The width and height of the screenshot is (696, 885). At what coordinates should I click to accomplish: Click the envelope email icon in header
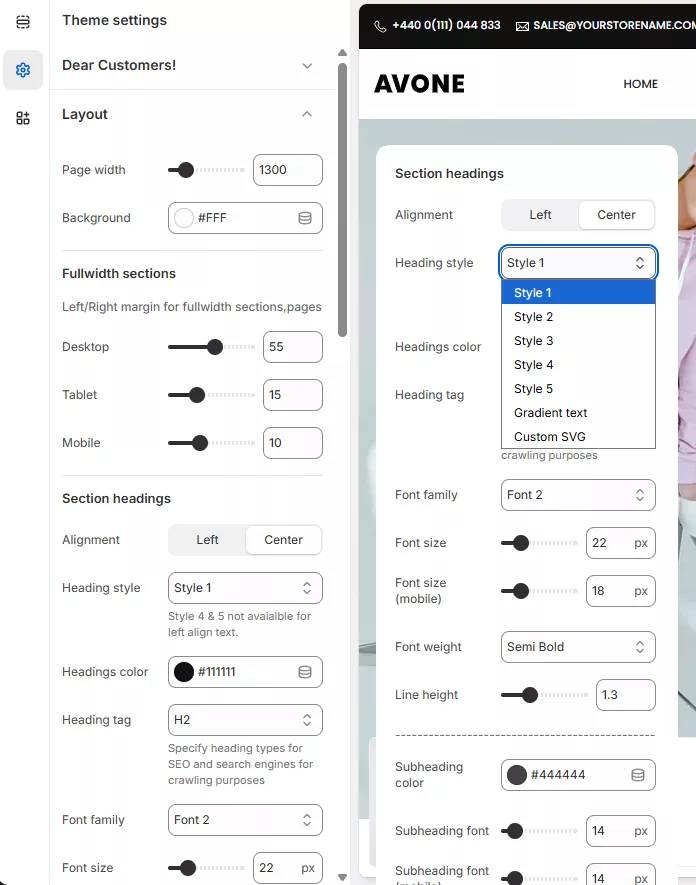point(522,26)
